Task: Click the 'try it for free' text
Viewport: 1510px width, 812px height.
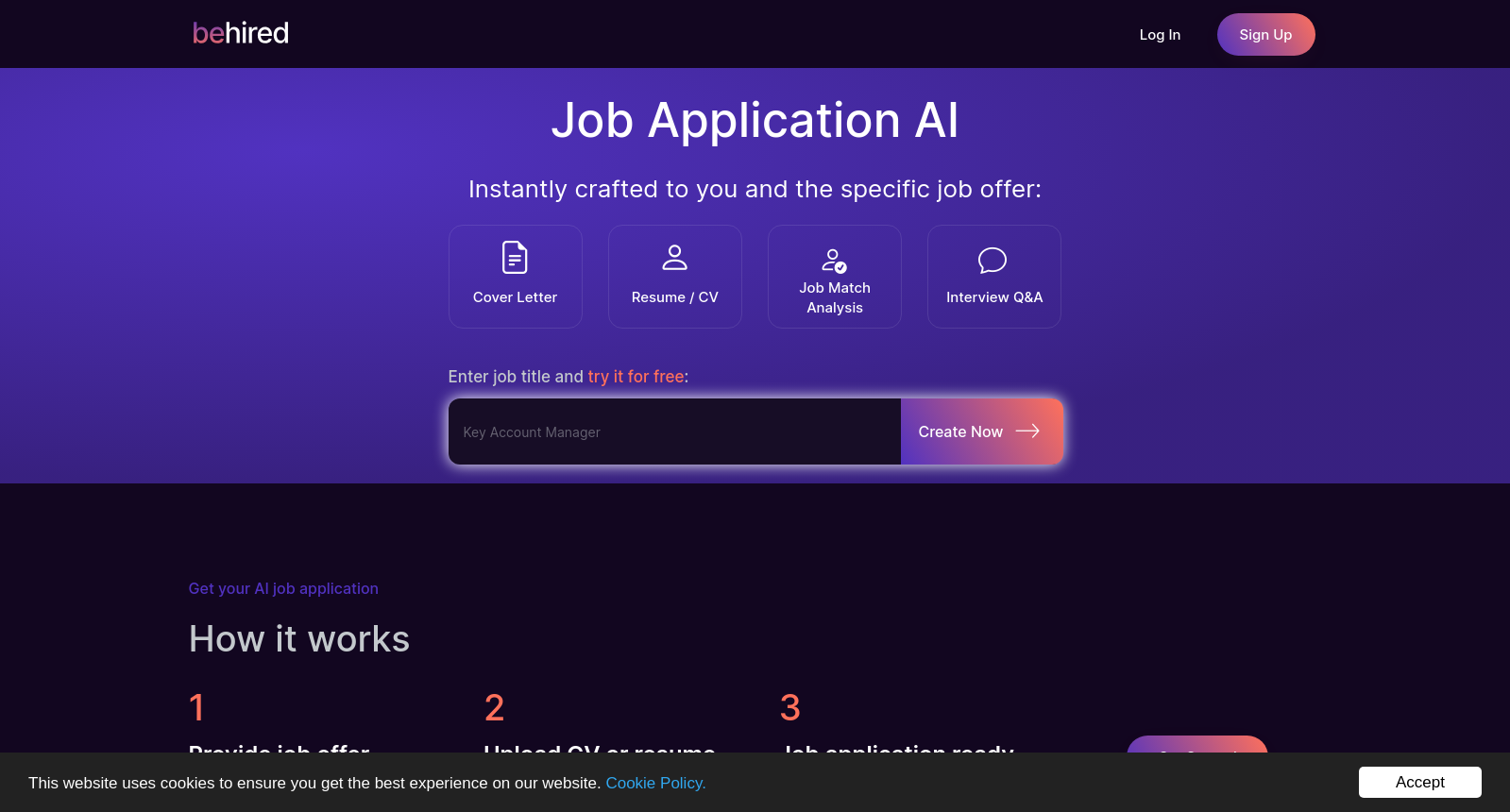Action: tap(636, 377)
